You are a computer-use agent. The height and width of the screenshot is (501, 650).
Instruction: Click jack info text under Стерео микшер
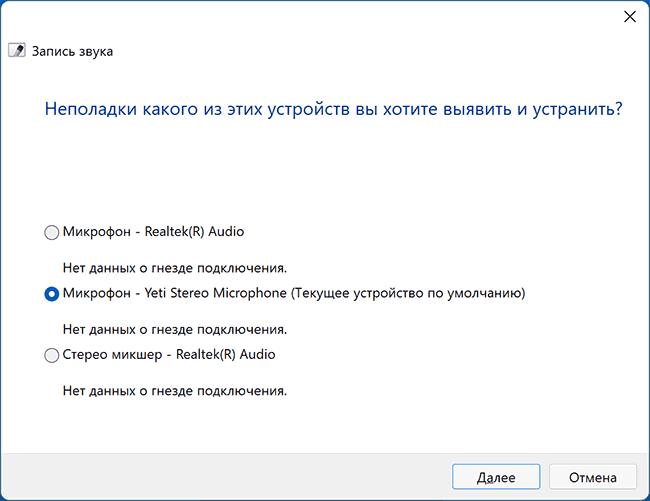175,390
